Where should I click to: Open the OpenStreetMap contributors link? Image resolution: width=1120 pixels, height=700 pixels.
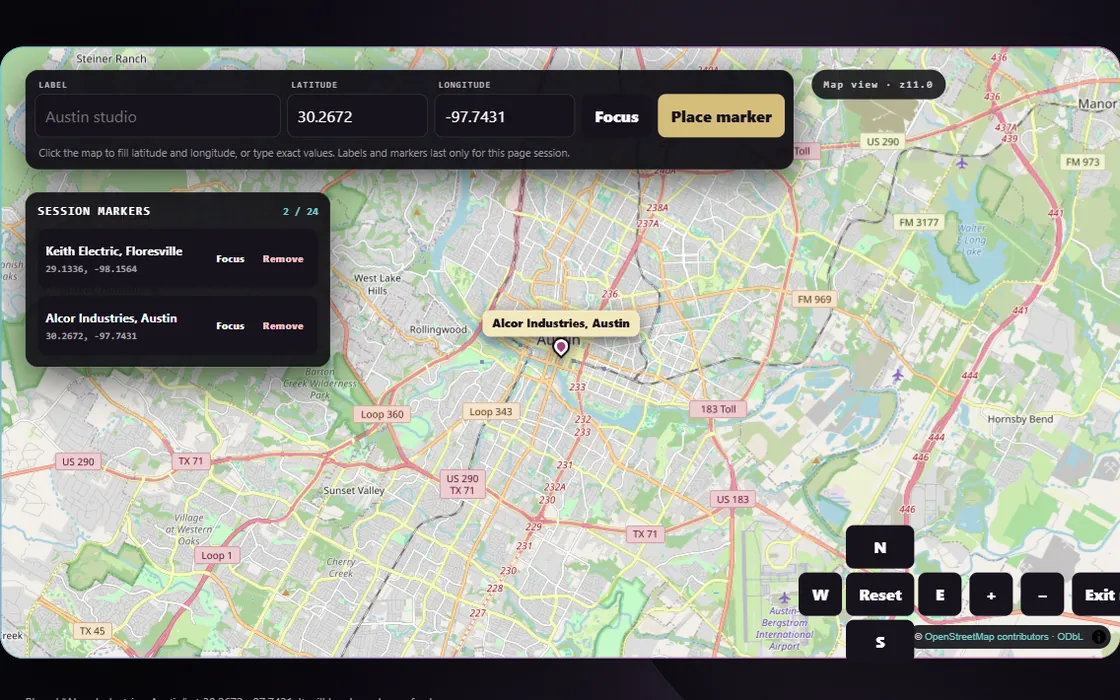(x=986, y=636)
